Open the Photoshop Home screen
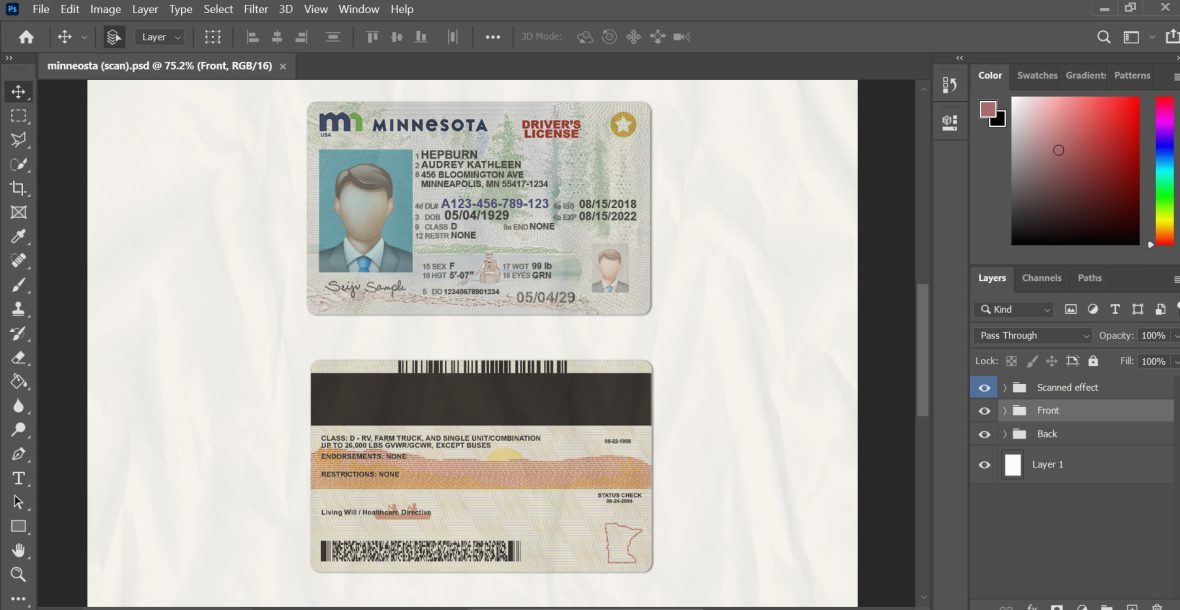This screenshot has height=610, width=1180. coord(24,36)
